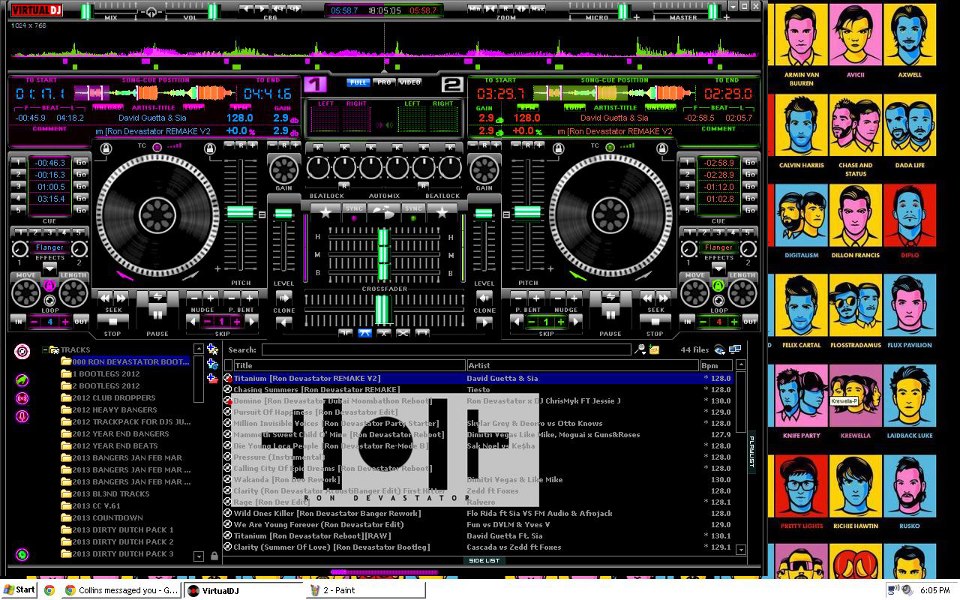
Task: Switch to the PRO skin tab
Action: (x=385, y=83)
